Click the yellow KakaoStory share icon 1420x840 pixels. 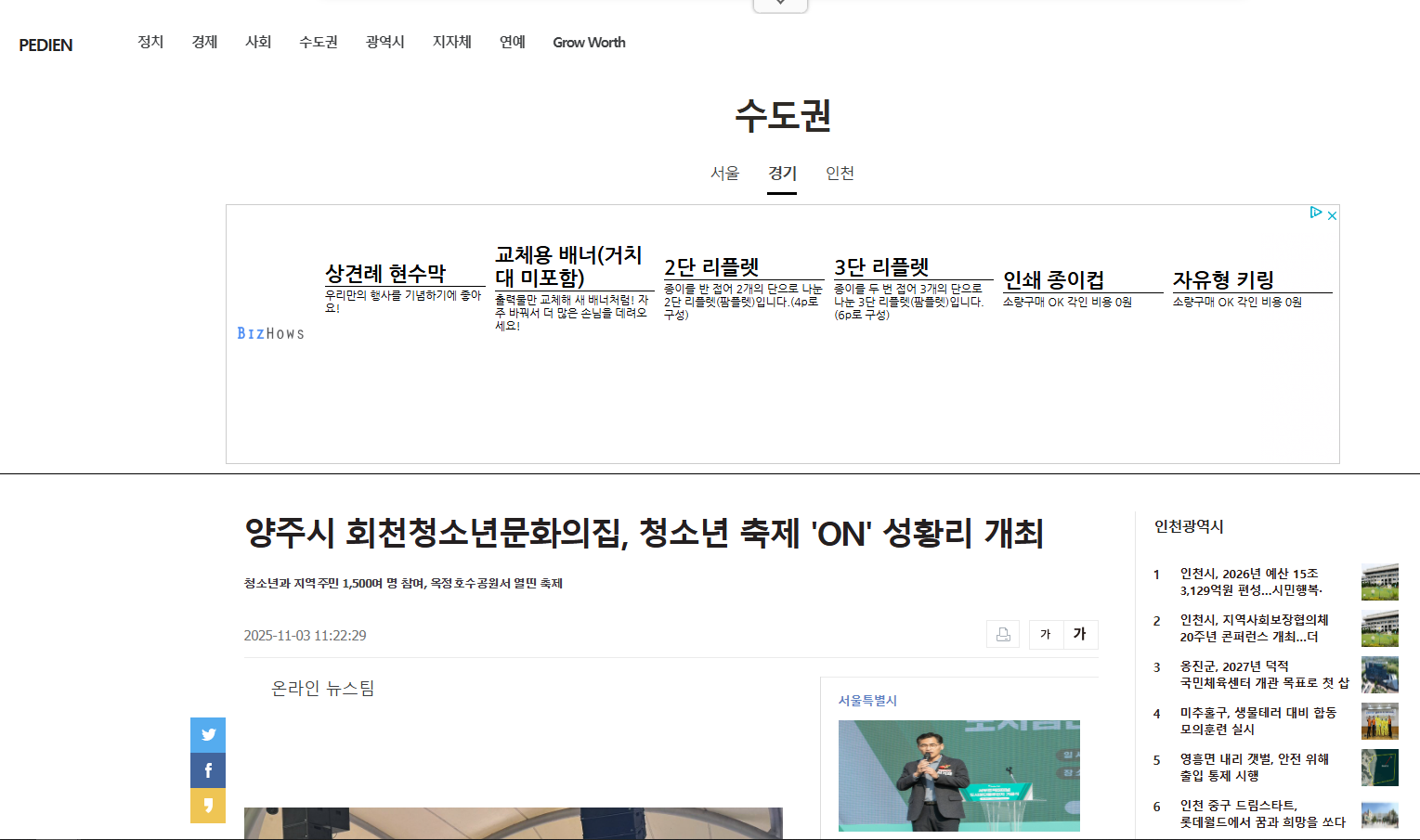click(208, 806)
